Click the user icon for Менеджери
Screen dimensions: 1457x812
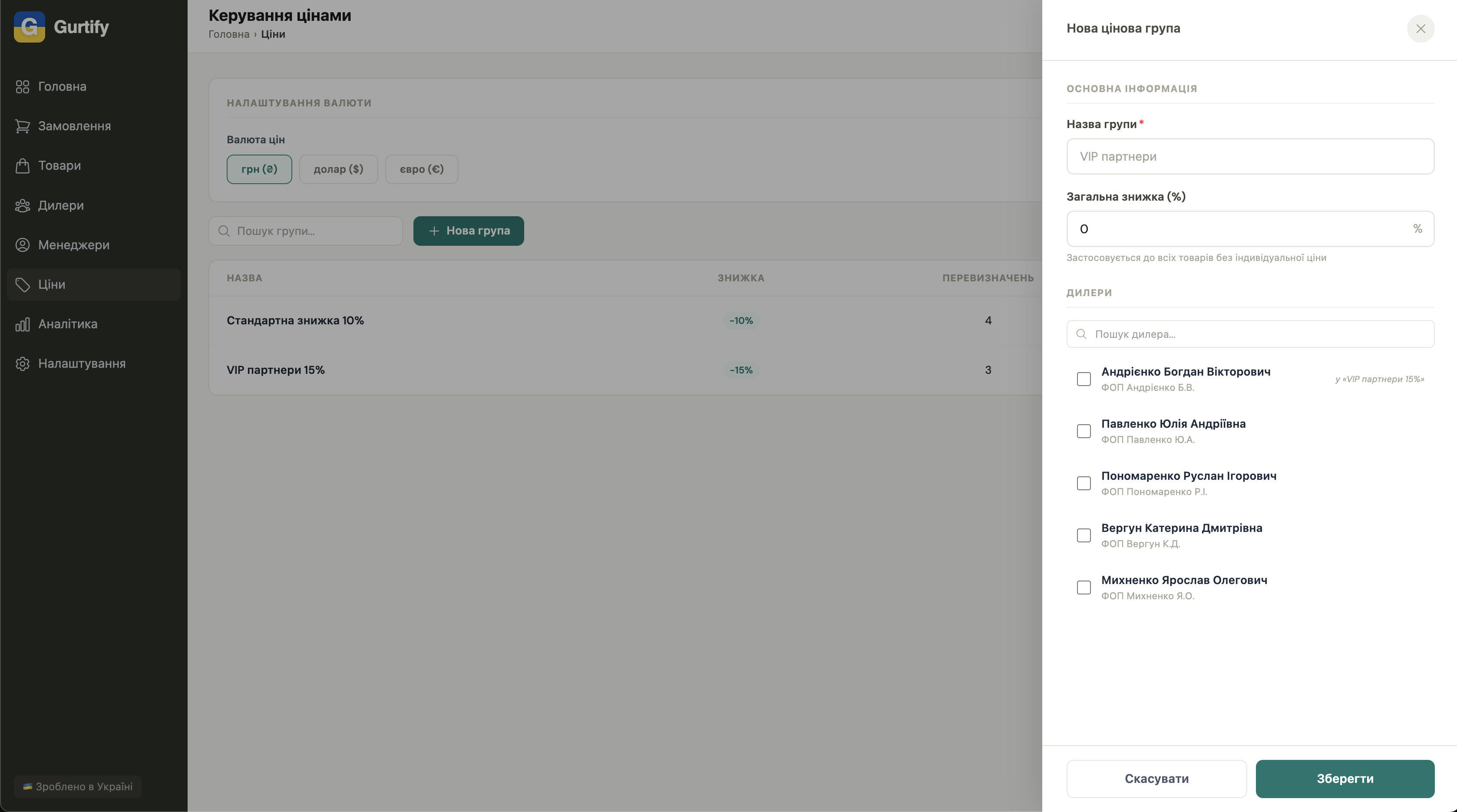(x=23, y=245)
